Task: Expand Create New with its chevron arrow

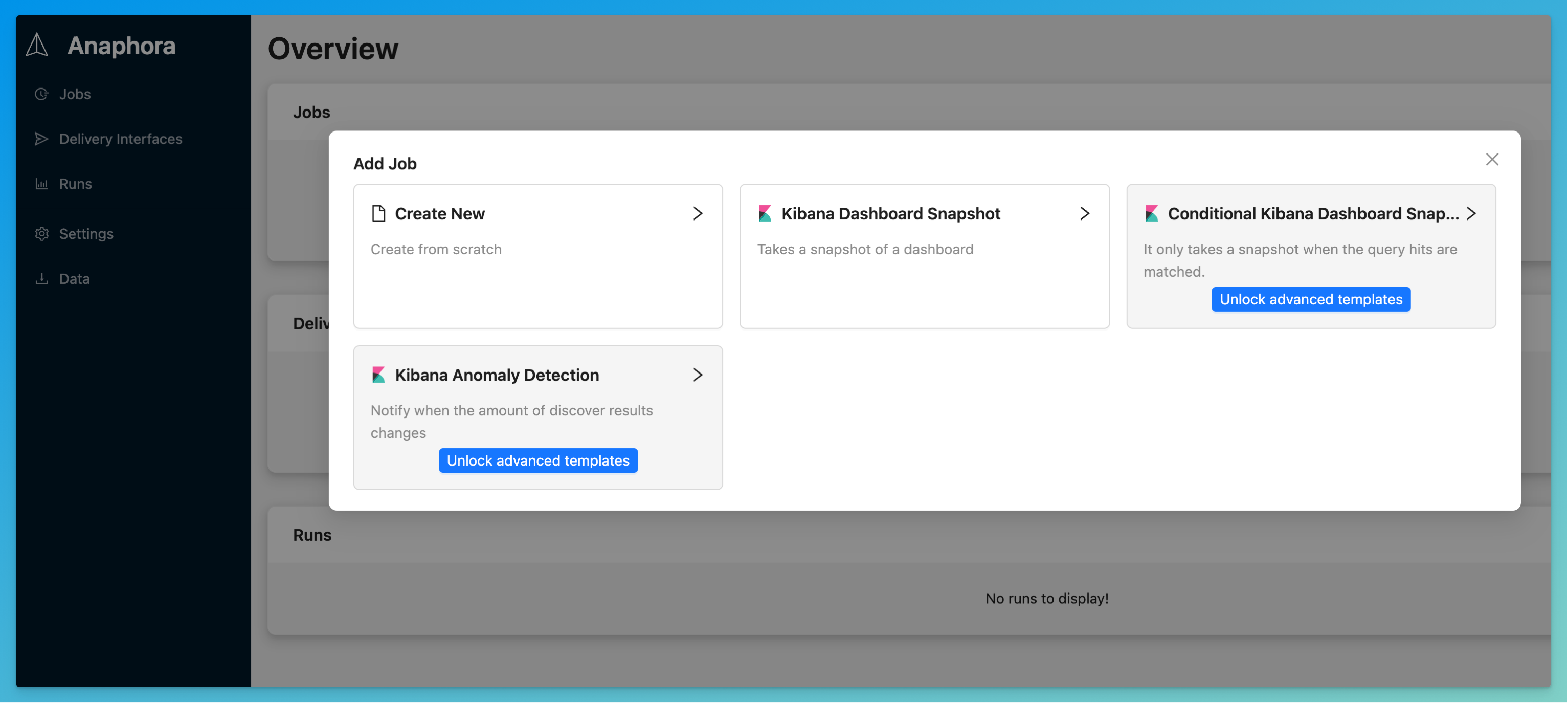Action: [698, 213]
